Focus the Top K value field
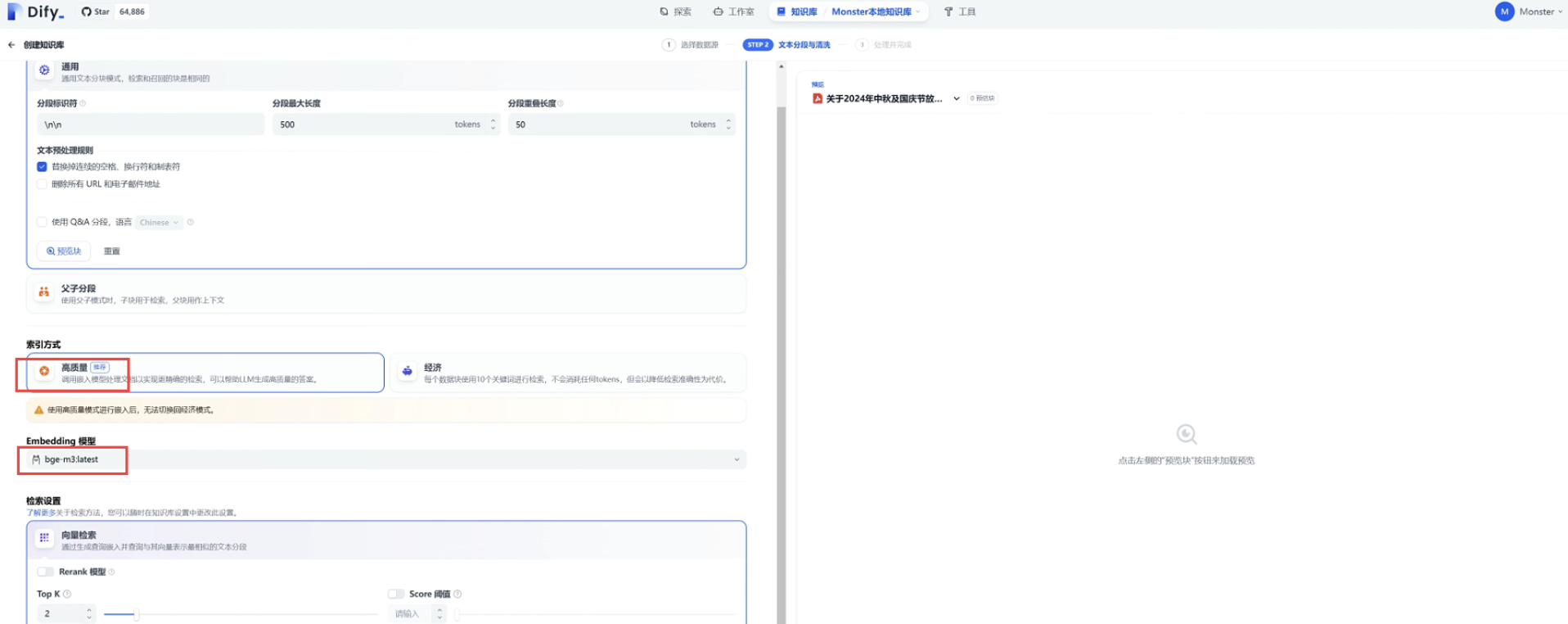 pos(61,613)
